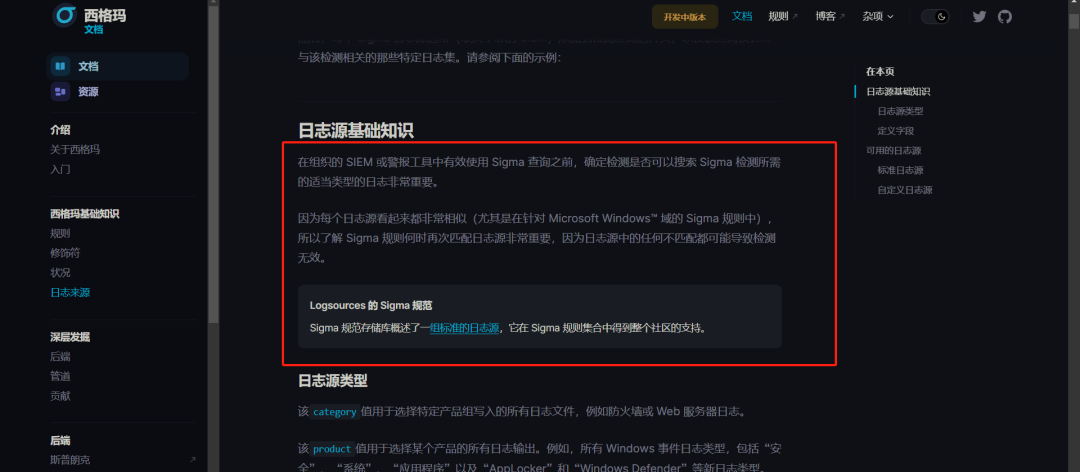Open 修饰符 sidebar link

(65, 253)
